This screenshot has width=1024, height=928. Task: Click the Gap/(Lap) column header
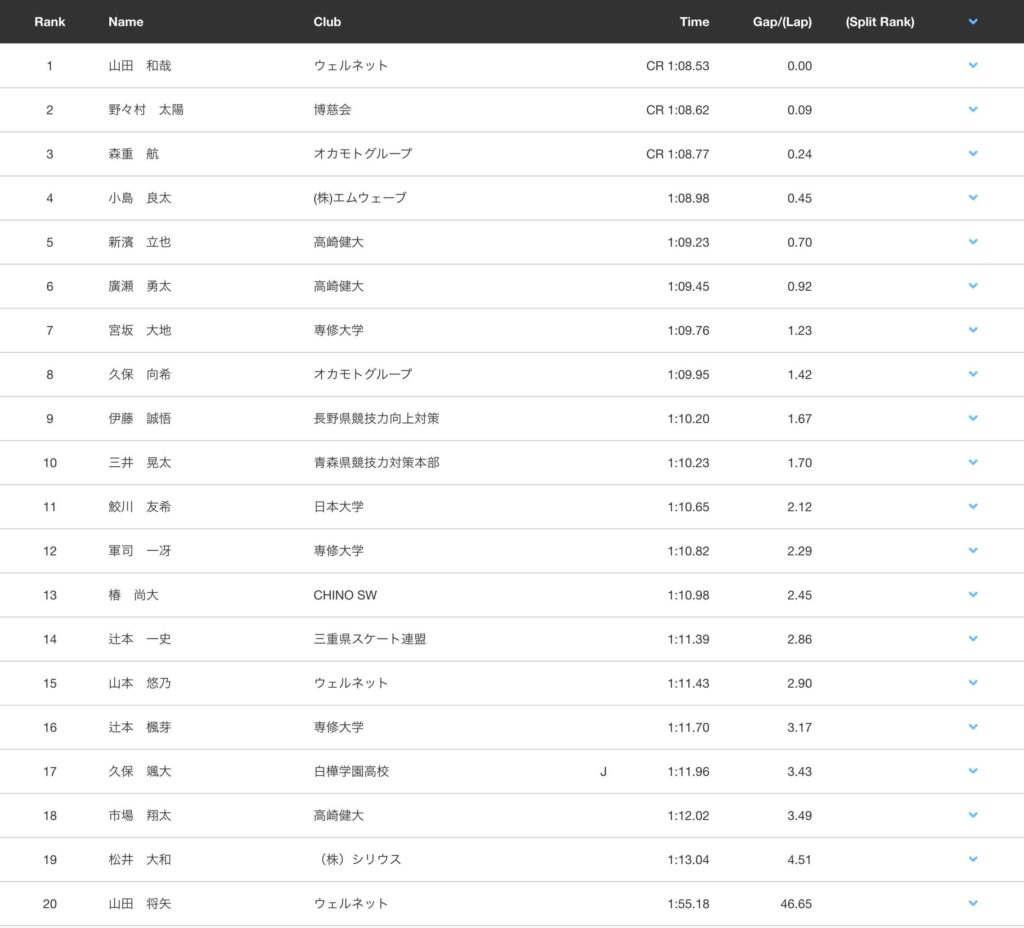(782, 22)
